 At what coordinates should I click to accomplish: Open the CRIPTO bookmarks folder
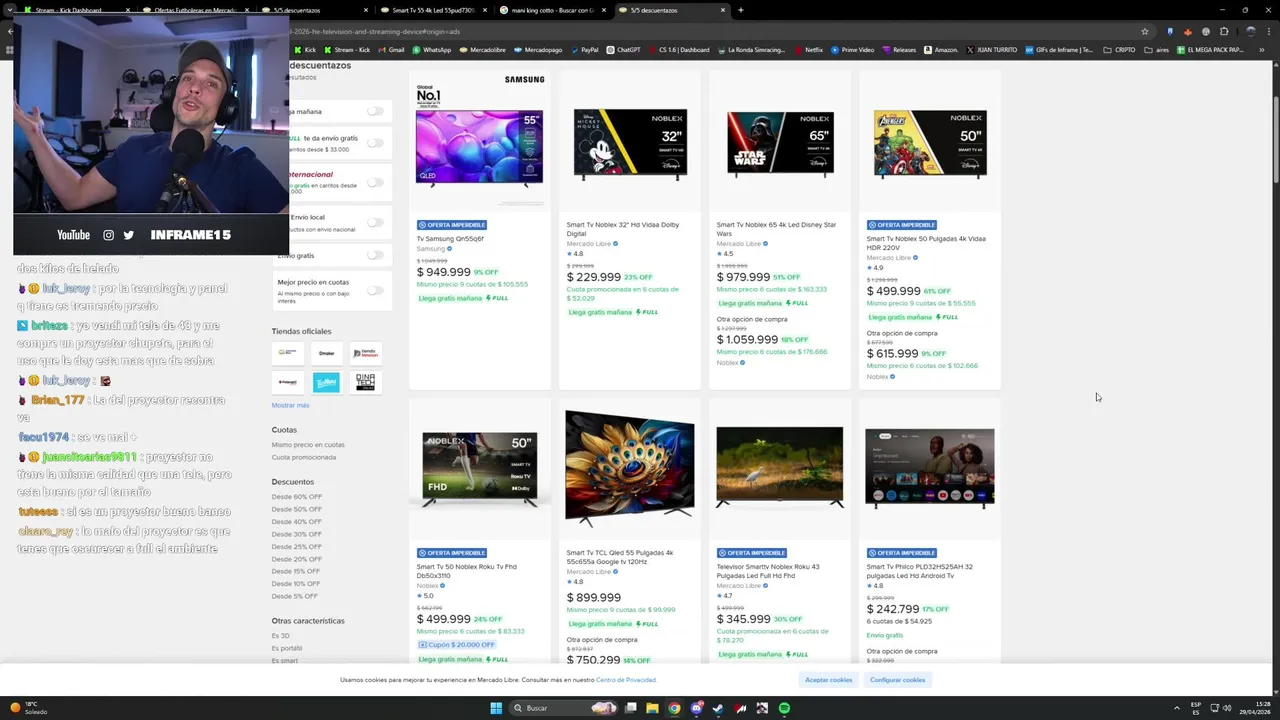tap(1120, 49)
